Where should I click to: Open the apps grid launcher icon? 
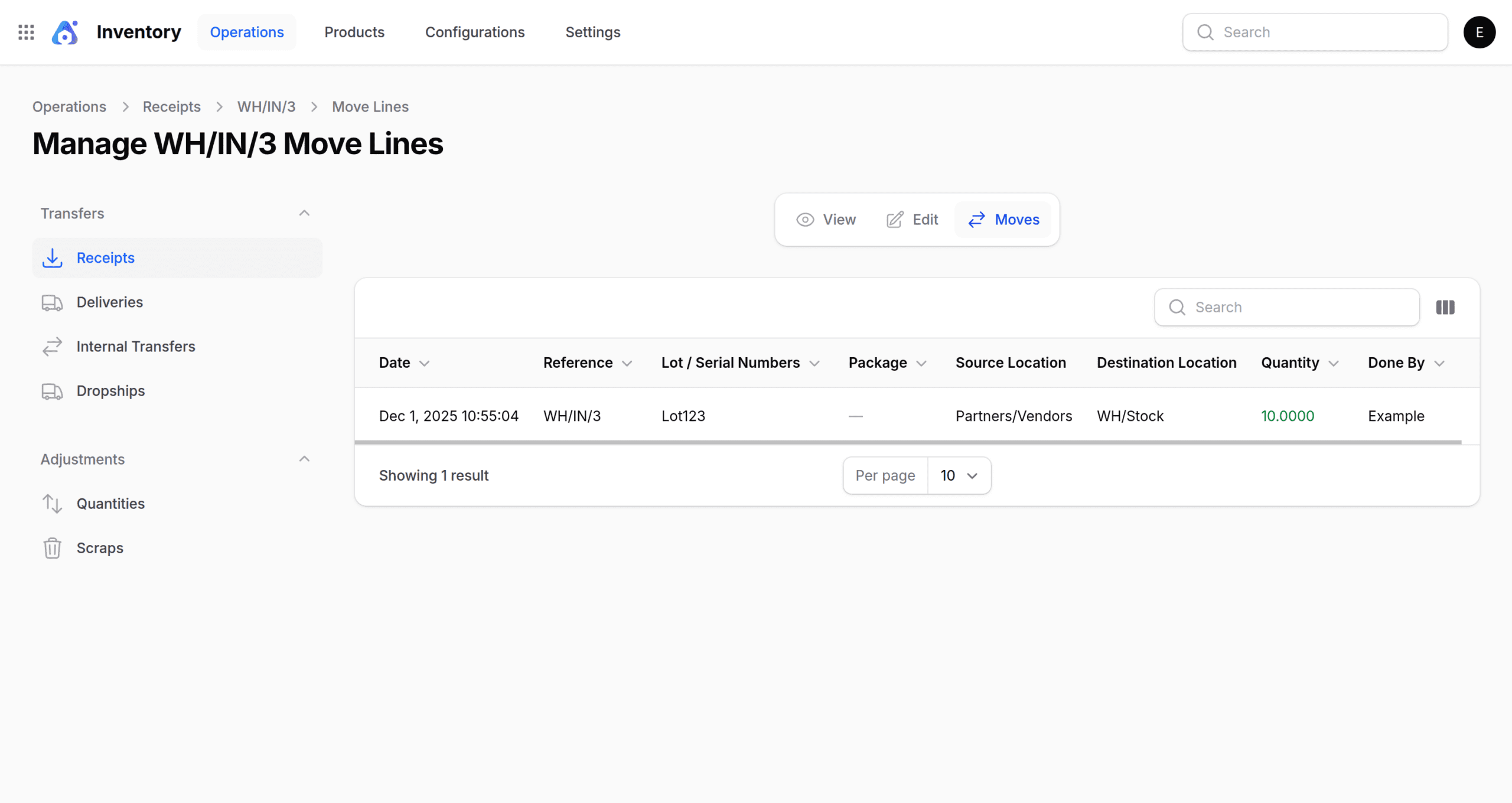(x=26, y=32)
